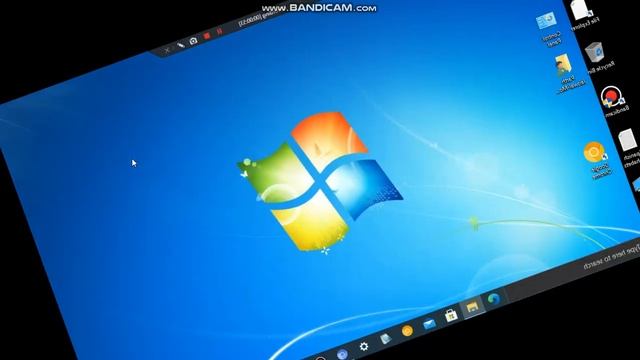Capture a screenshot with Bandicam's camera icon
This screenshot has height=360, width=640.
[x=193, y=40]
